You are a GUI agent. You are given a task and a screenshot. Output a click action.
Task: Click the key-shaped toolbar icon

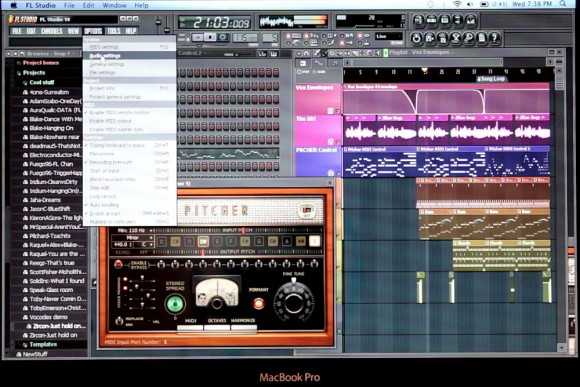[x=469, y=38]
